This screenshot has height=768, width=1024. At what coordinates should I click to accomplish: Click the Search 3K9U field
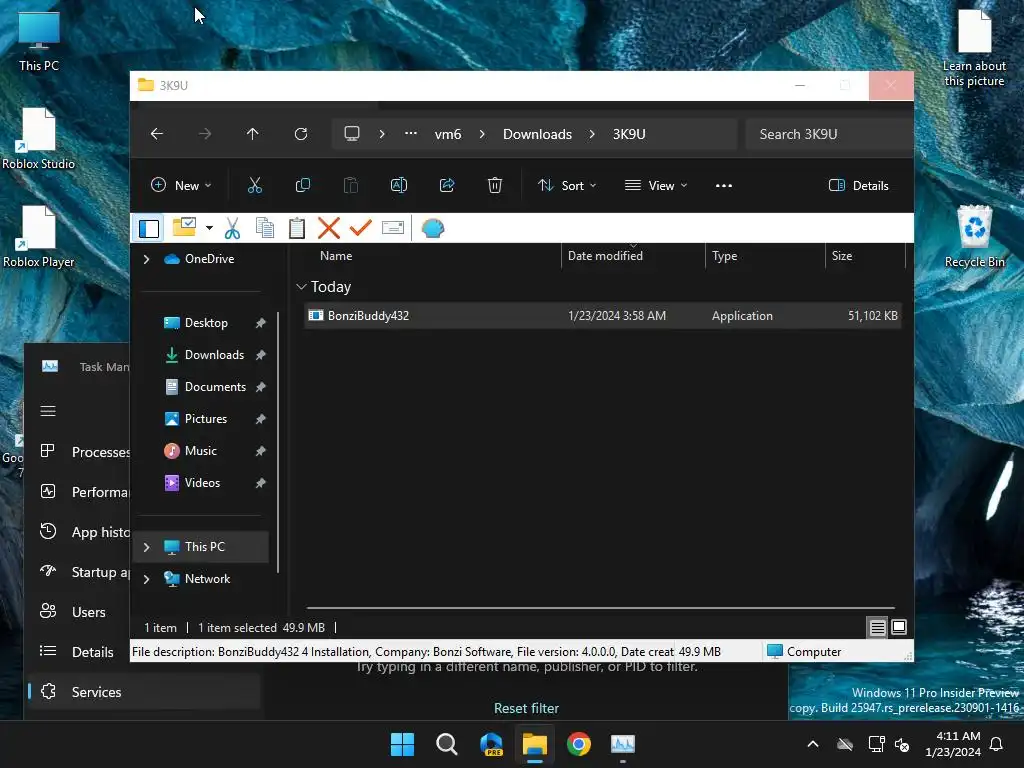click(x=828, y=134)
